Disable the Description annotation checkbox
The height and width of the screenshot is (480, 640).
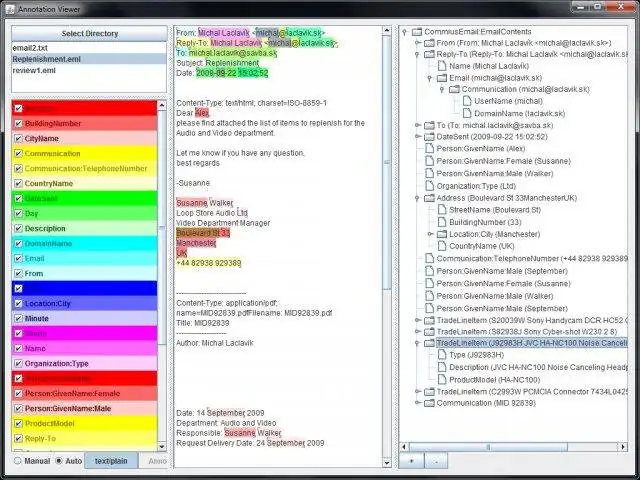click(x=18, y=228)
